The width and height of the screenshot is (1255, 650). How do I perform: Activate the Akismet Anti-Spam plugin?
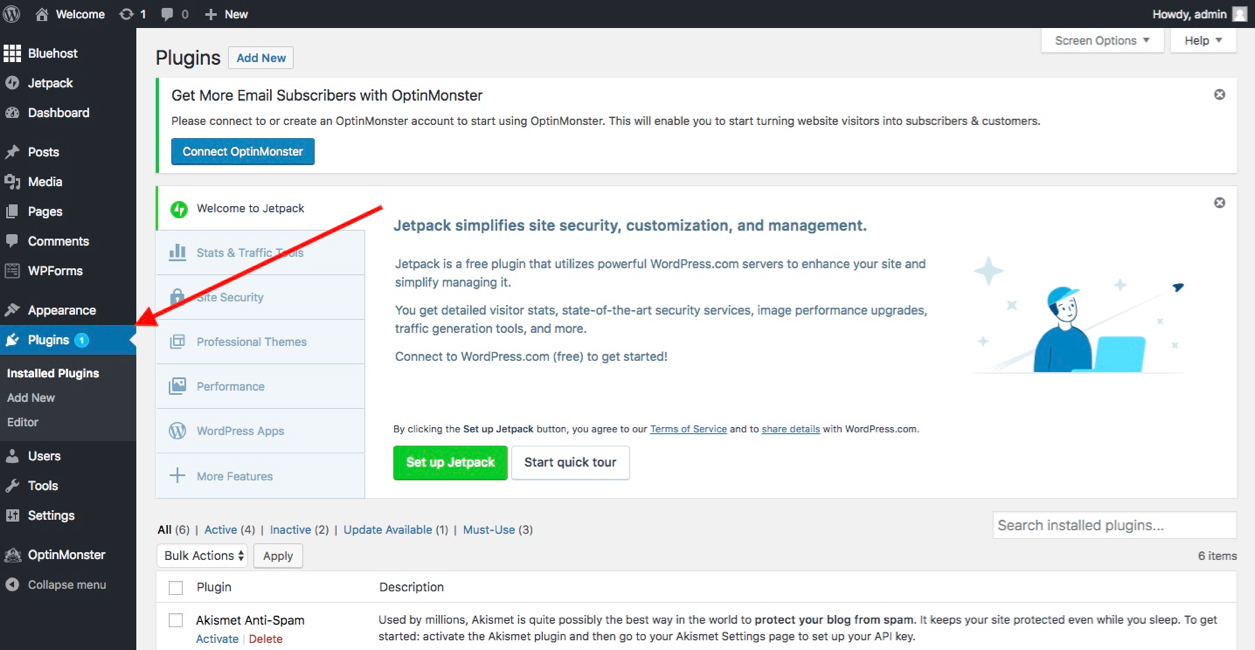click(x=217, y=639)
